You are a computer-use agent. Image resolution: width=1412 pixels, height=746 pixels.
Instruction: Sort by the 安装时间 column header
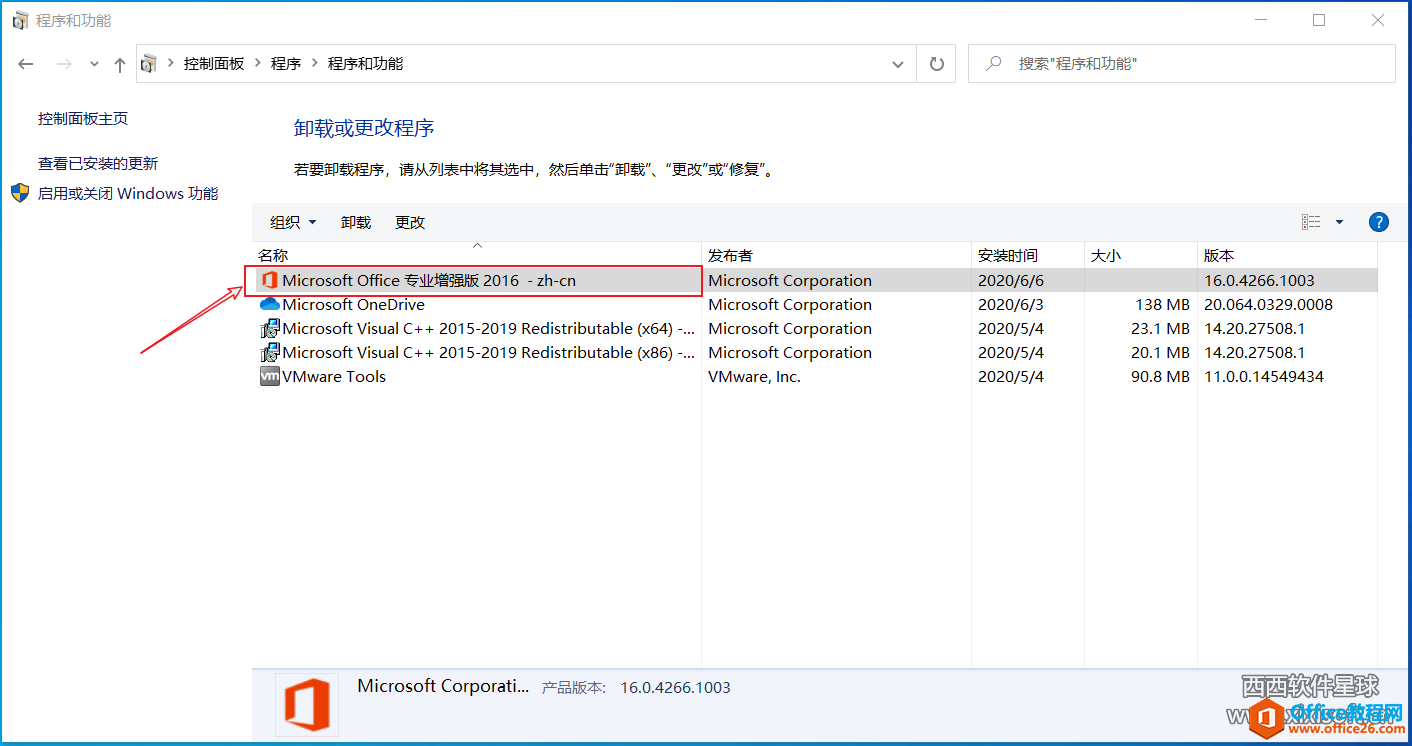click(x=1028, y=255)
